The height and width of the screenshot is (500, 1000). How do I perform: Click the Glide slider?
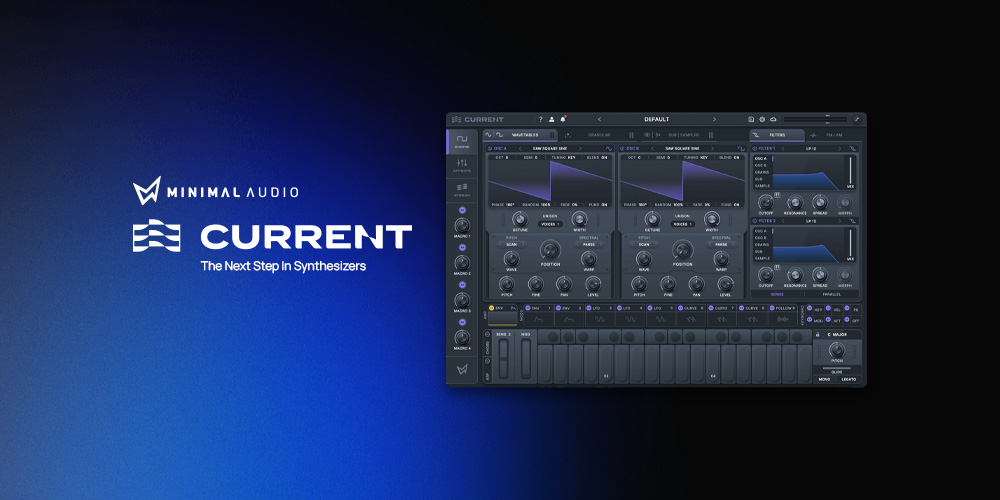pyautogui.click(x=836, y=368)
